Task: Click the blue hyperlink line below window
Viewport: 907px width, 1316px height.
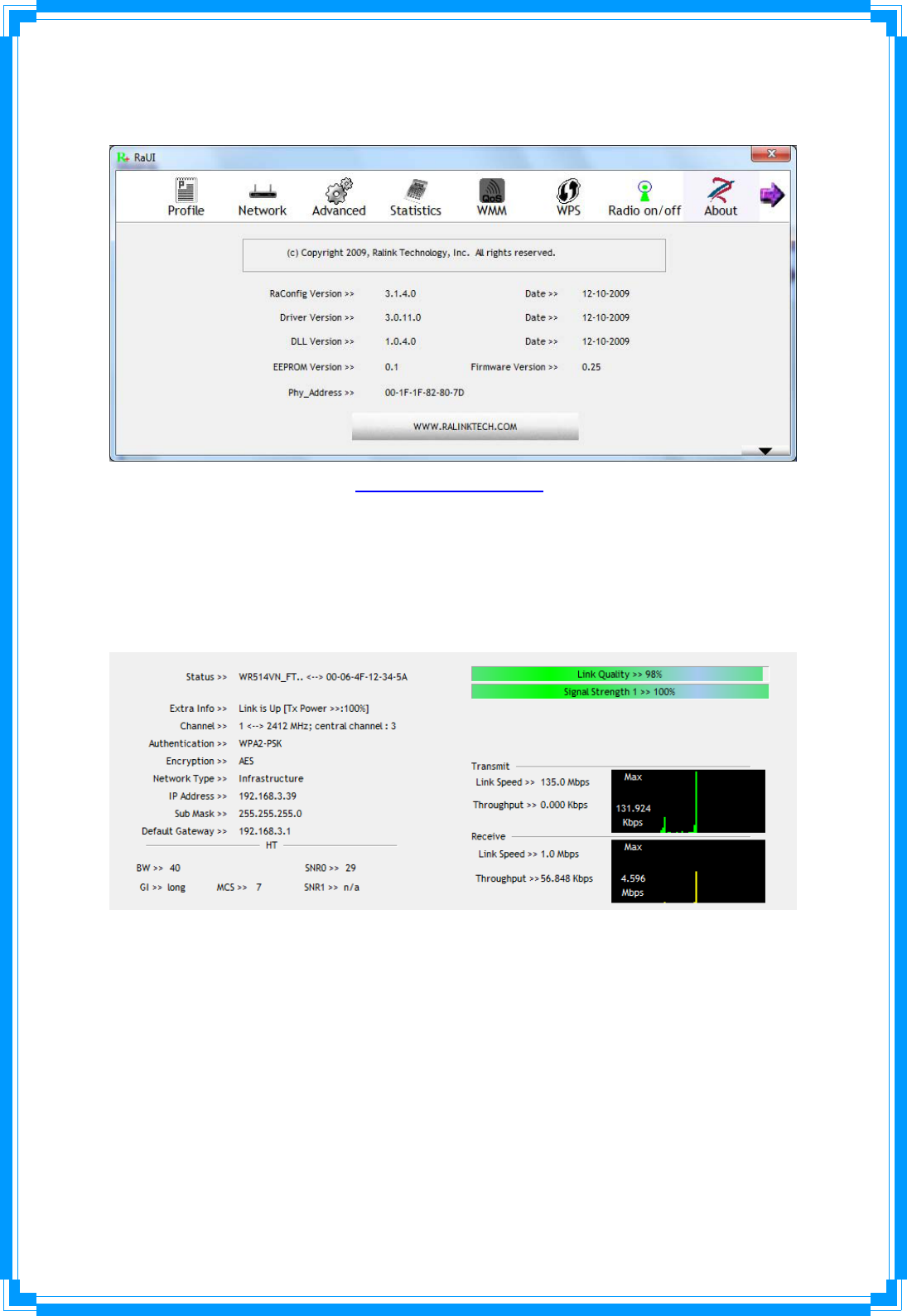Action: (x=449, y=491)
